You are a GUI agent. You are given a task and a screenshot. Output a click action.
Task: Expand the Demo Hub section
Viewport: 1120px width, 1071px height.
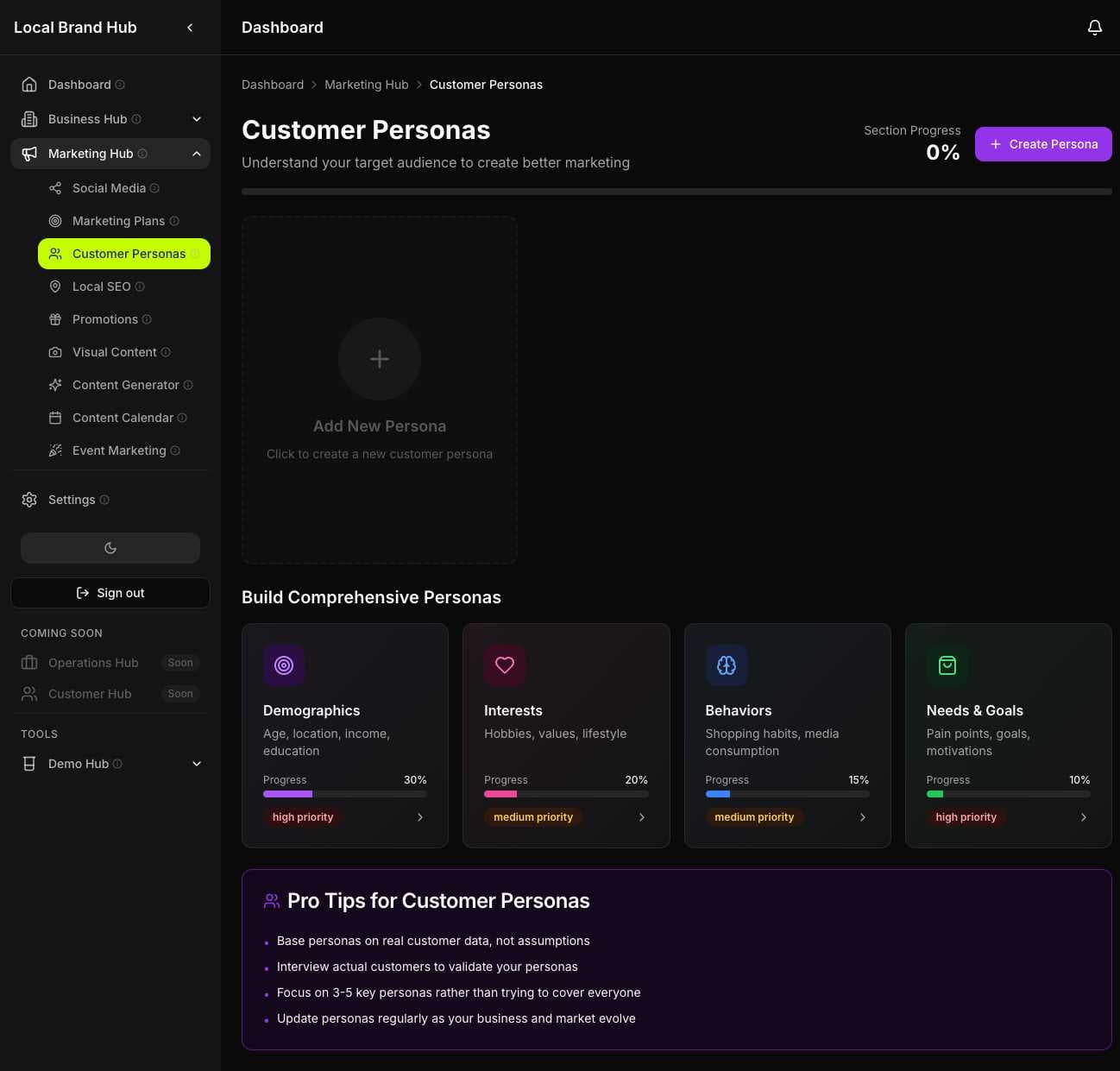click(x=196, y=764)
